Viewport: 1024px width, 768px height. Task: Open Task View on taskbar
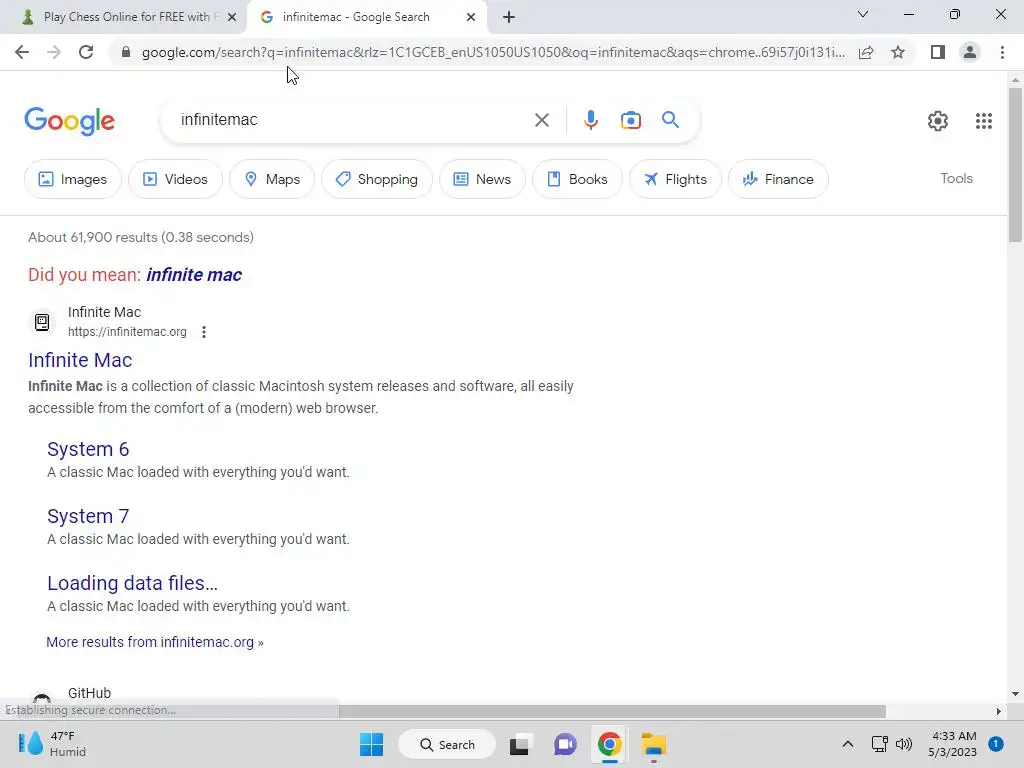pos(519,744)
